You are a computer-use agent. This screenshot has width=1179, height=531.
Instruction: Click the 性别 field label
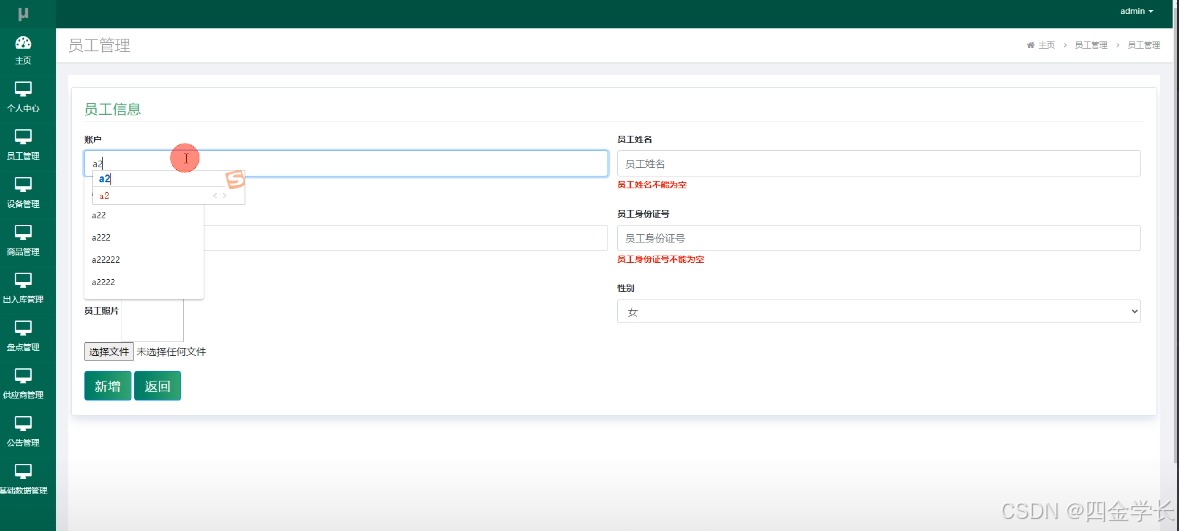coord(626,289)
